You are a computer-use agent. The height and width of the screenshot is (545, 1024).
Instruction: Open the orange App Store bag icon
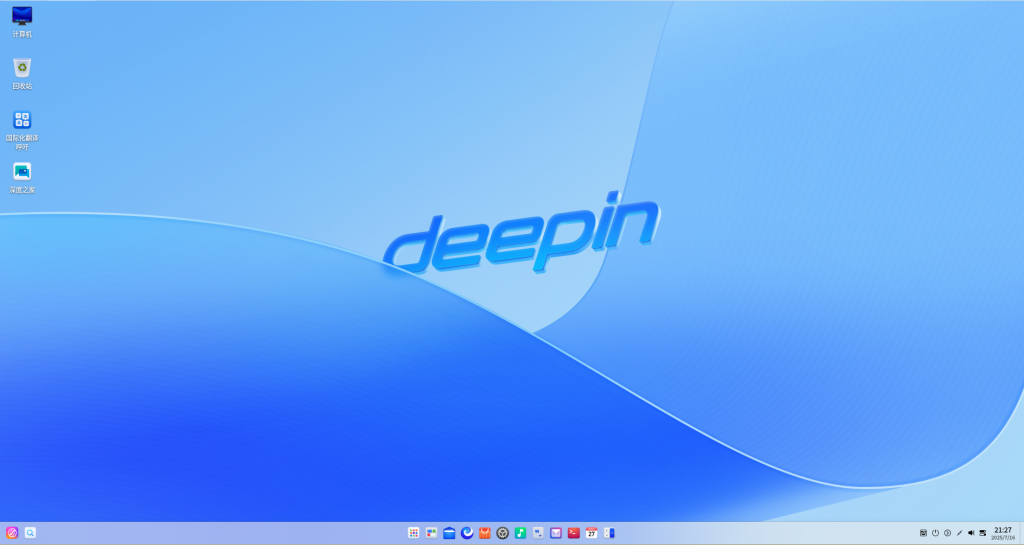click(x=485, y=533)
